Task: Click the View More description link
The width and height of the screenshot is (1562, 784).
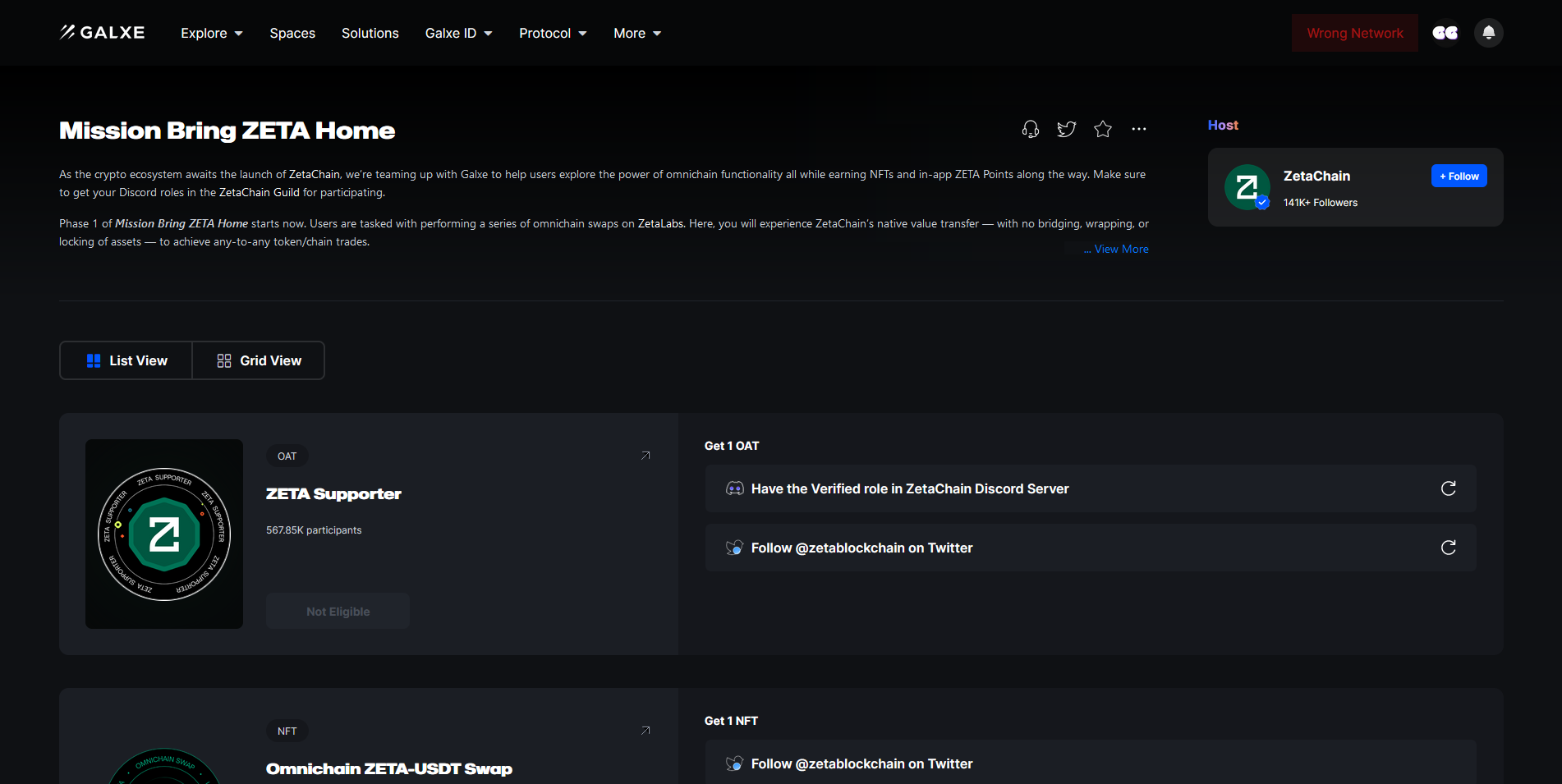Action: click(1120, 249)
